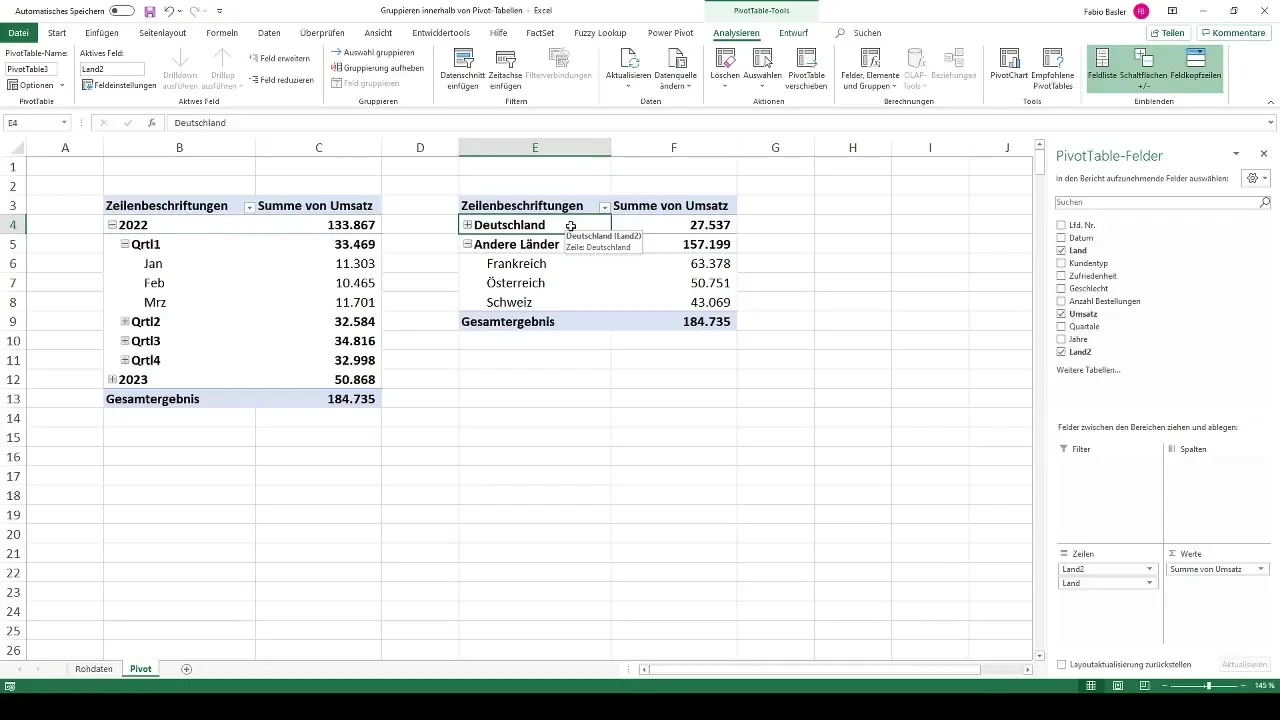Viewport: 1280px width, 720px height.
Task: Click the PivotChart icon
Action: (x=1009, y=58)
